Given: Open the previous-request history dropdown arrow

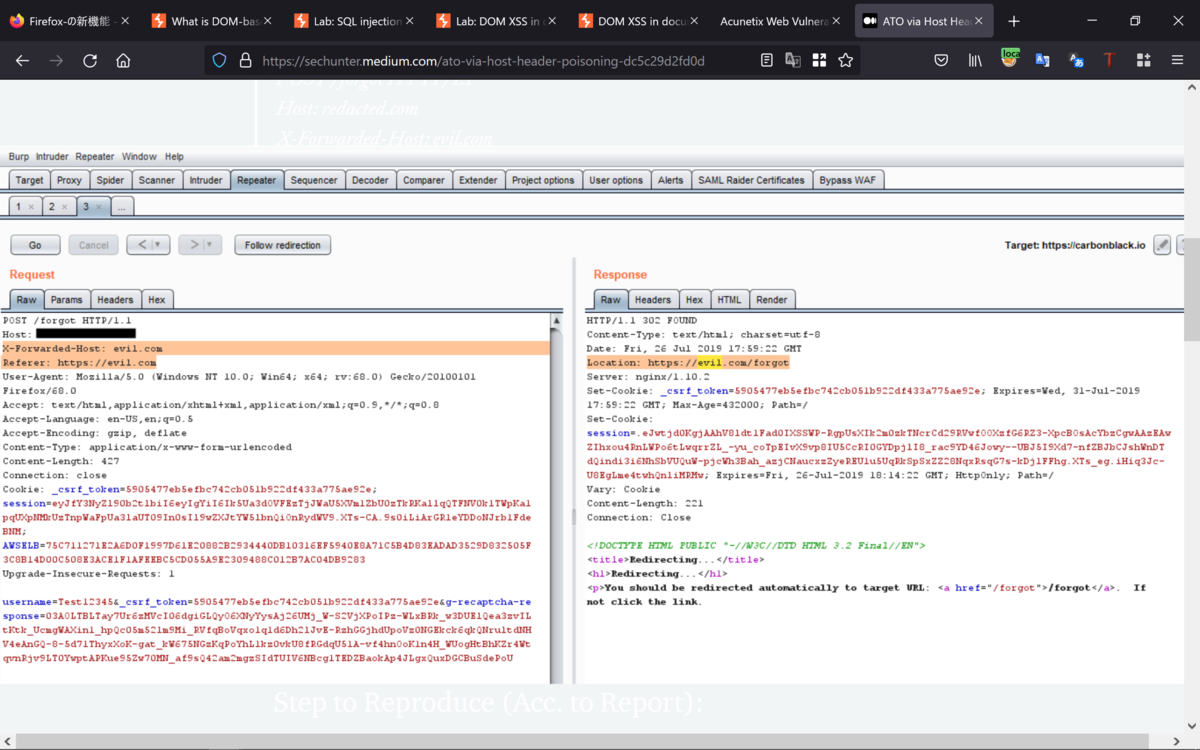Looking at the screenshot, I should pos(160,245).
